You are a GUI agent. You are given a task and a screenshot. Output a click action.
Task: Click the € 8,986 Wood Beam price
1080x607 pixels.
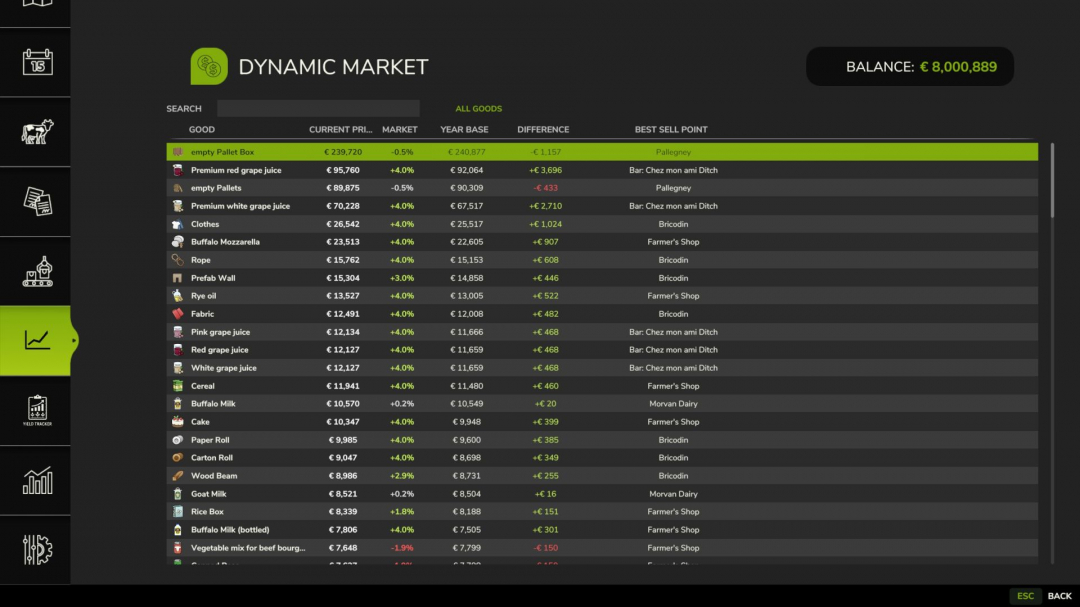point(342,475)
